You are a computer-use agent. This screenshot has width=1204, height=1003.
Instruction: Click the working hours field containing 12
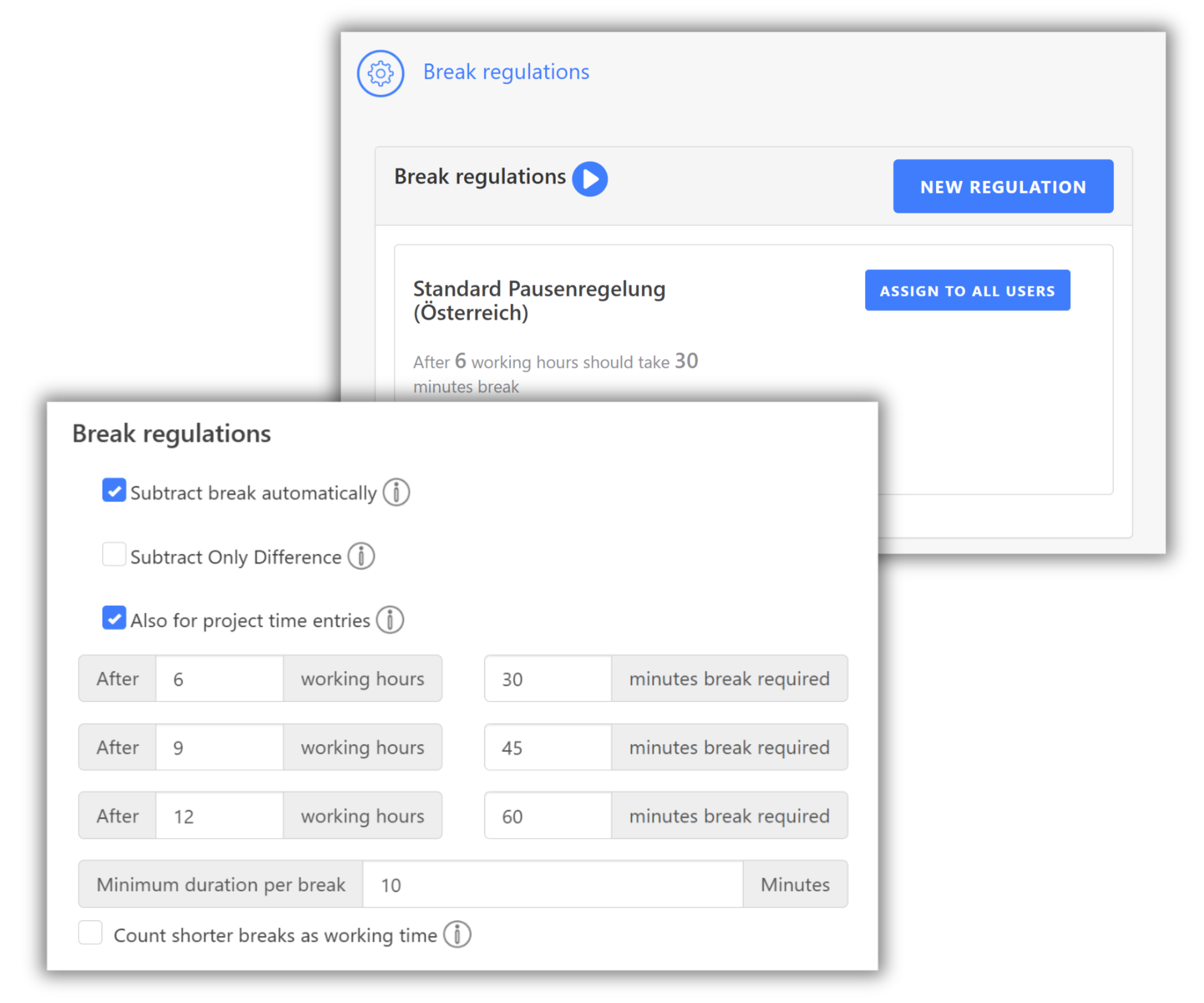(x=219, y=816)
